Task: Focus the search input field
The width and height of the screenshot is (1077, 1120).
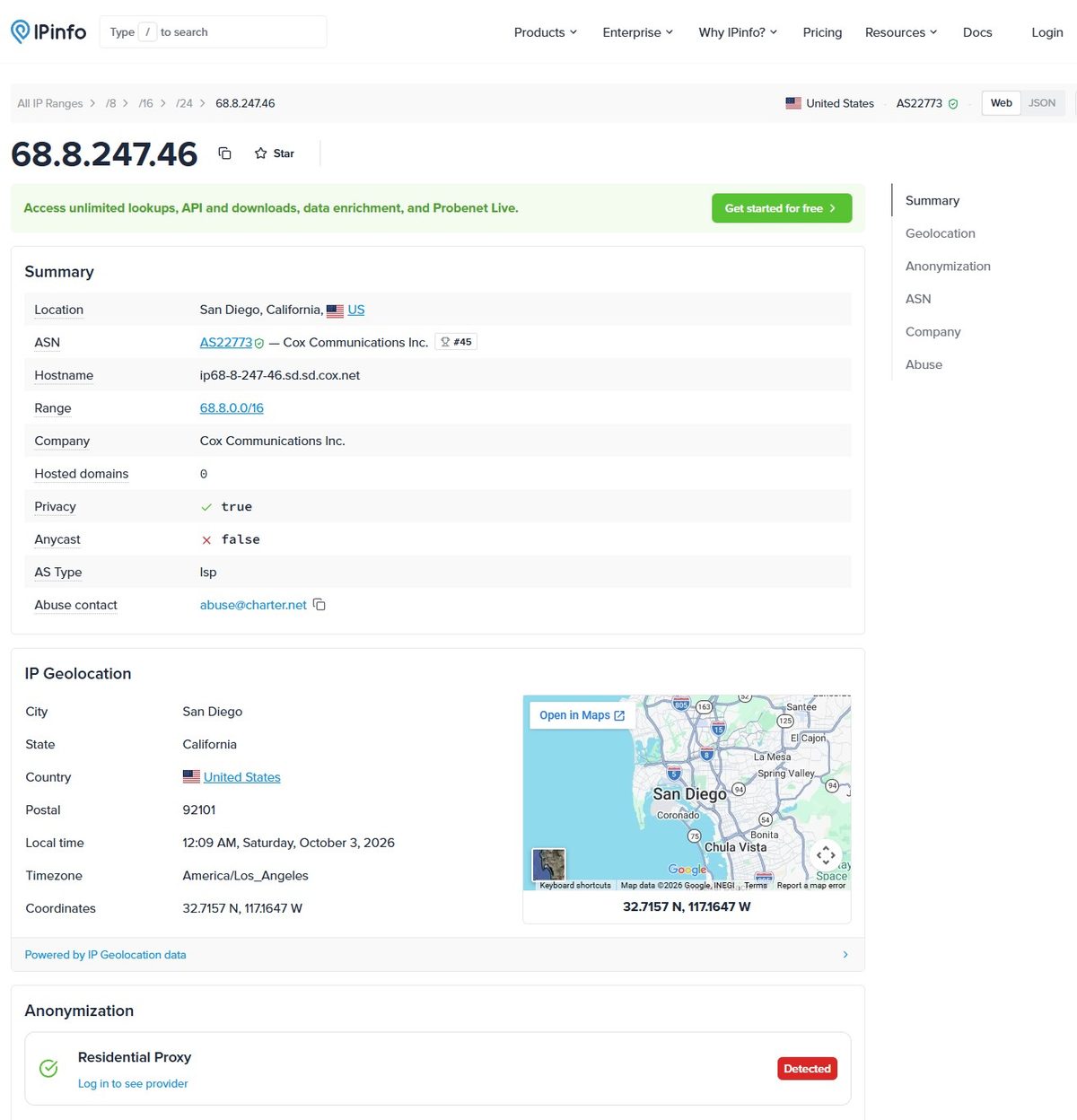Action: (x=213, y=32)
